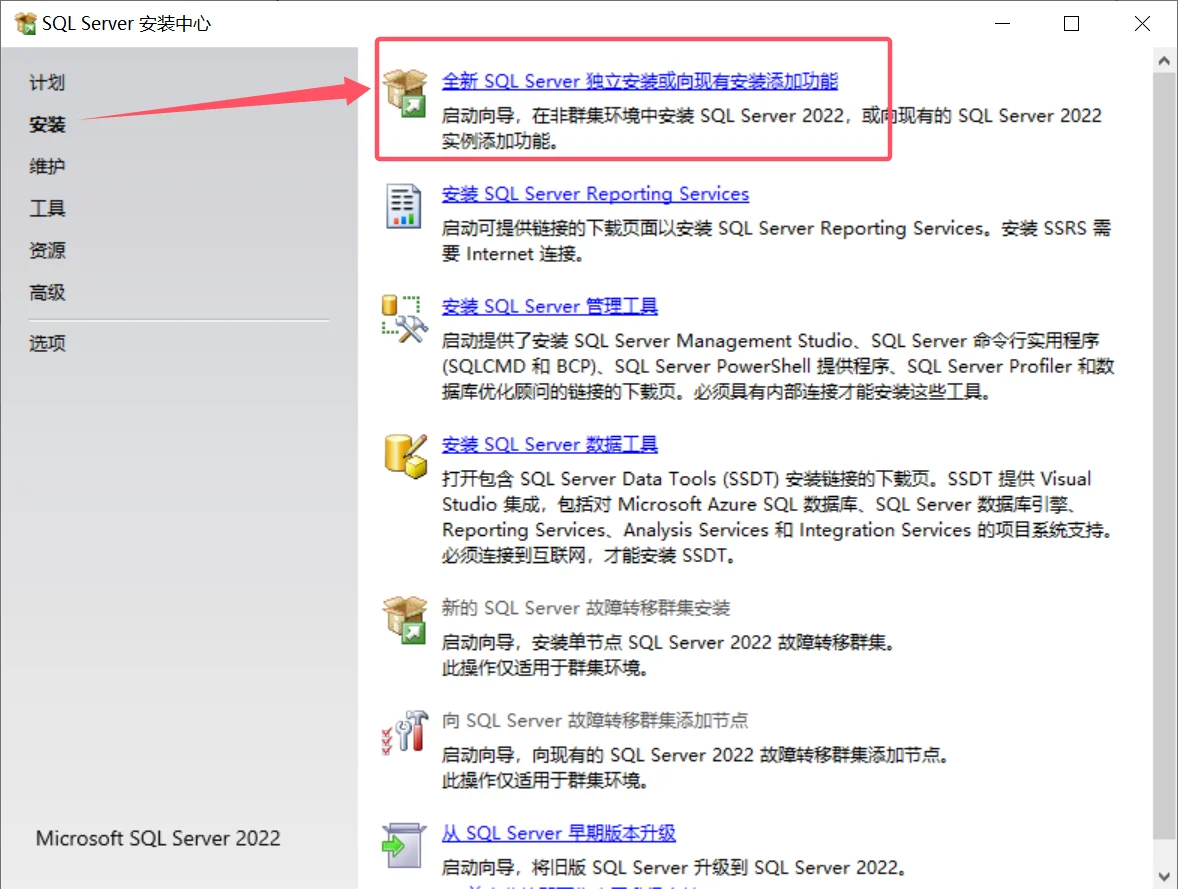Image resolution: width=1178 pixels, height=889 pixels.
Task: Open the 安装 SQL Server 数据工具 link
Action: click(549, 444)
